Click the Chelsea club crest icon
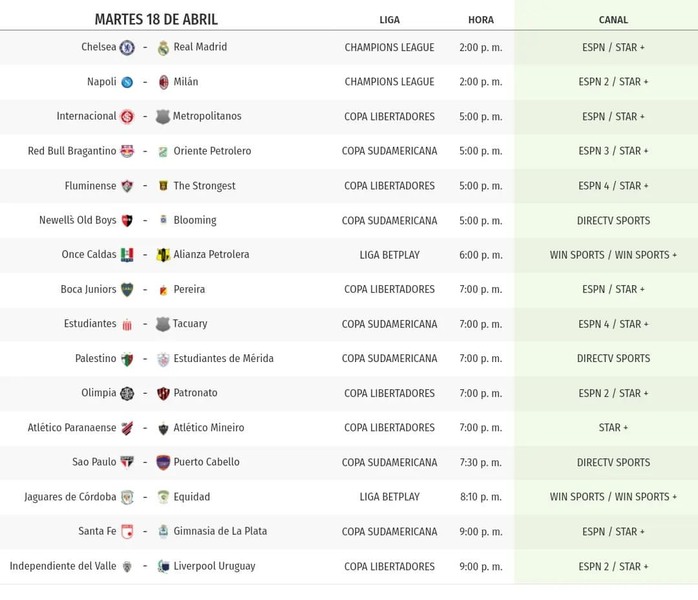Viewport: 698px width, 600px height. point(127,48)
